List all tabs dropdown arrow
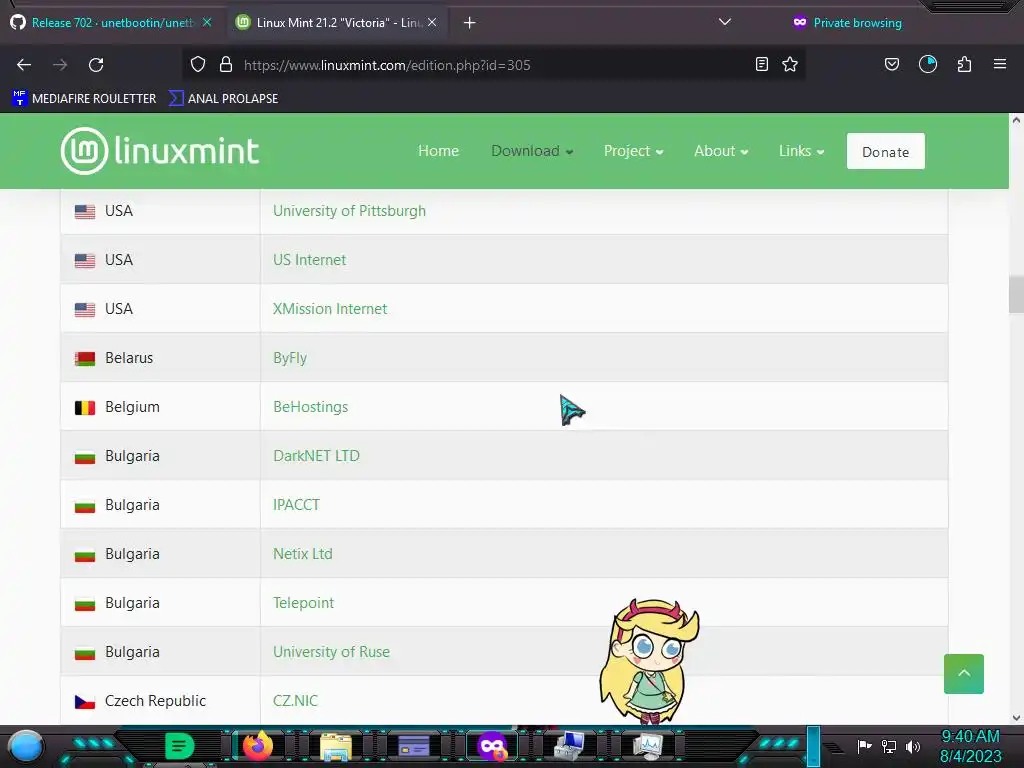1024x768 pixels. point(725,22)
